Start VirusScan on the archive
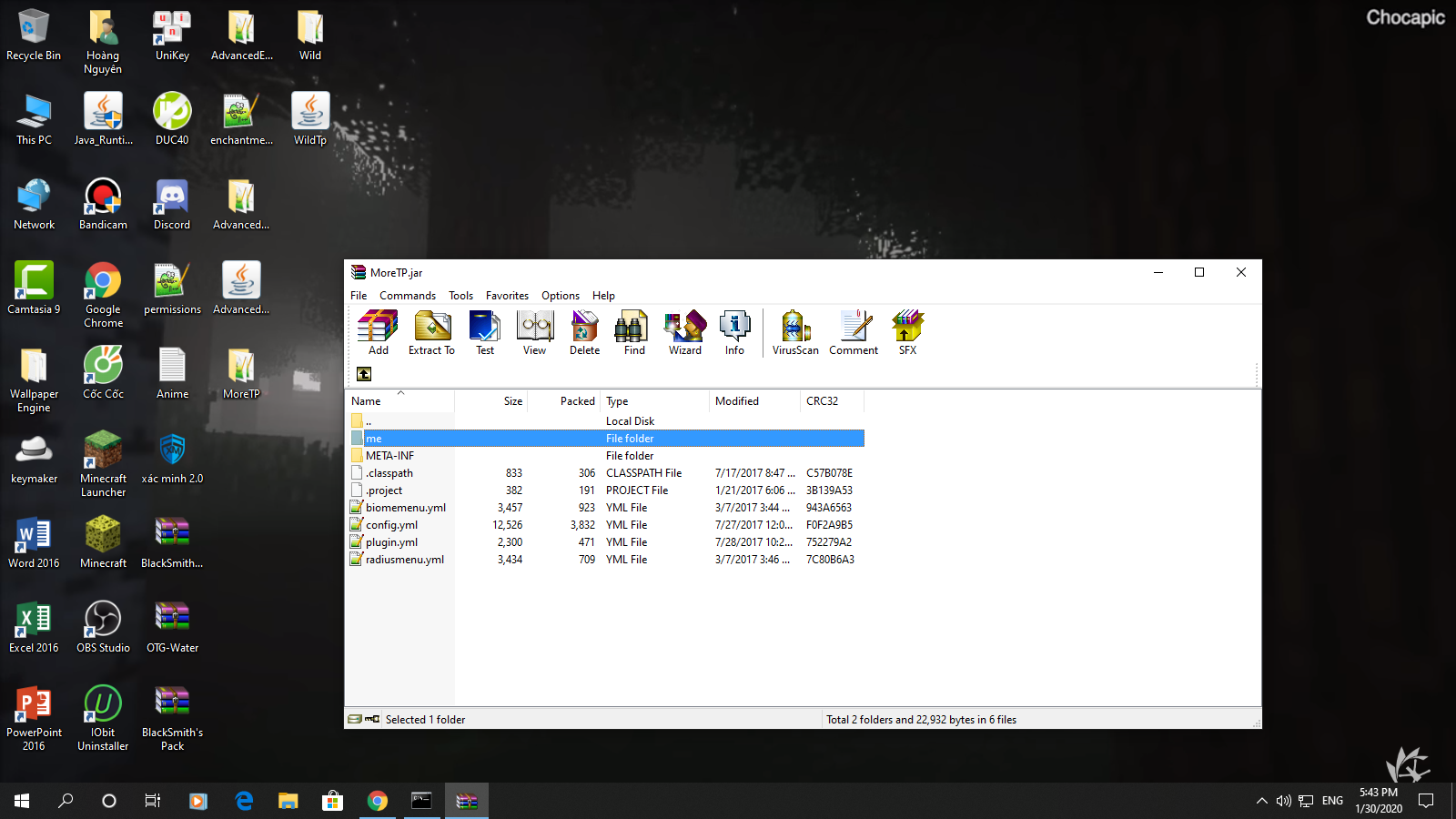 click(794, 332)
